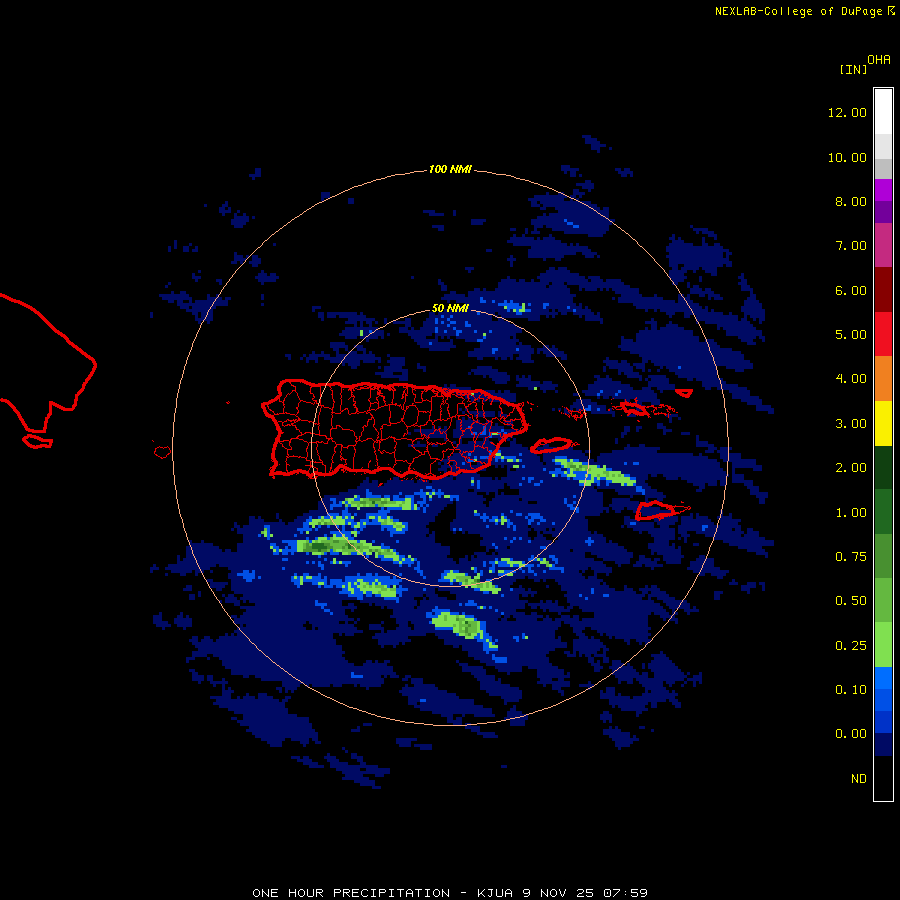The height and width of the screenshot is (900, 900).
Task: Click the 10.00 legend value
Action: pos(847,157)
